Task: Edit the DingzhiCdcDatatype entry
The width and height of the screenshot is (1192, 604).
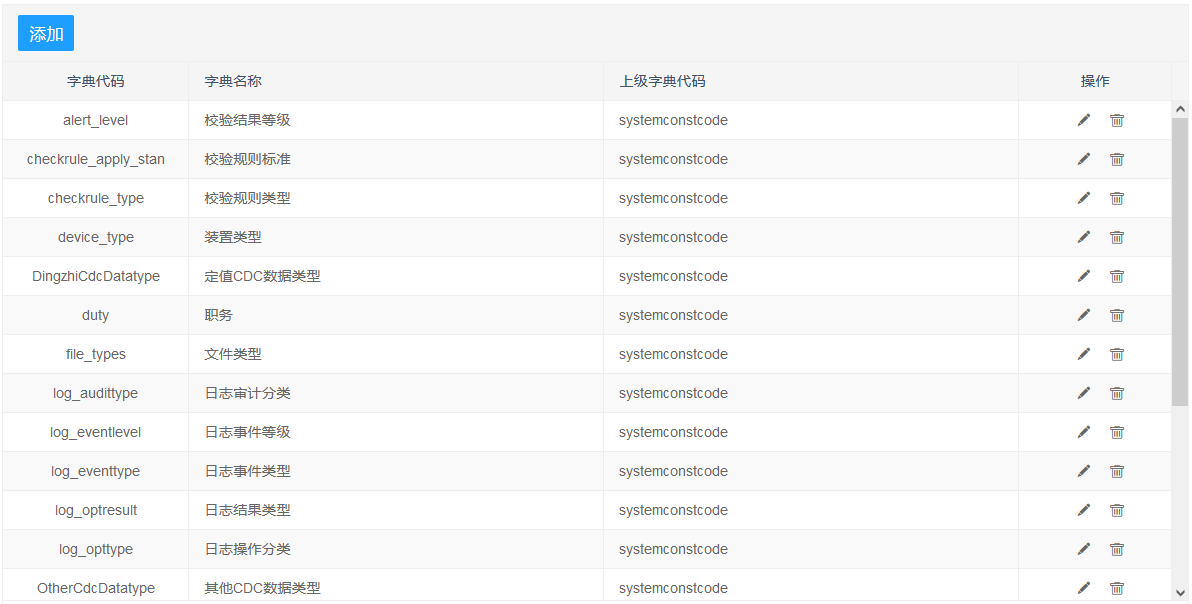Action: click(1084, 276)
